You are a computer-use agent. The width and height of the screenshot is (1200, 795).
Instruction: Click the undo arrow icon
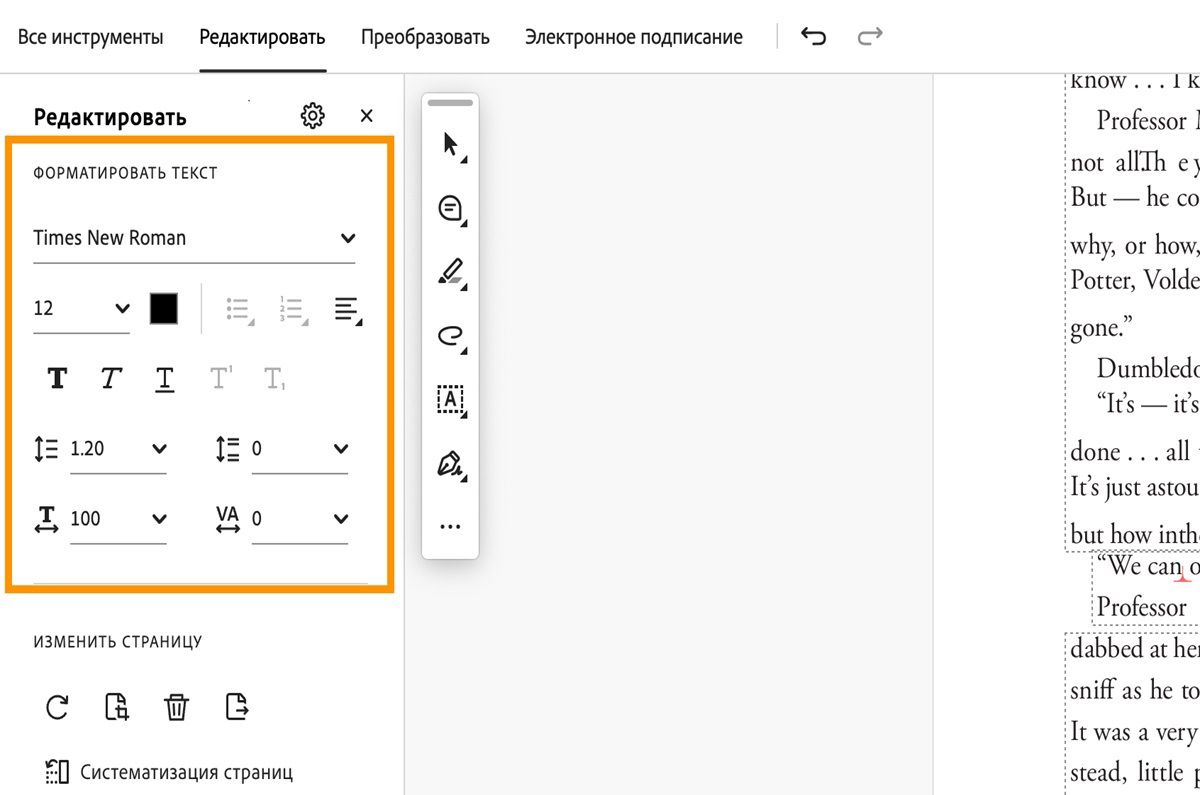814,37
